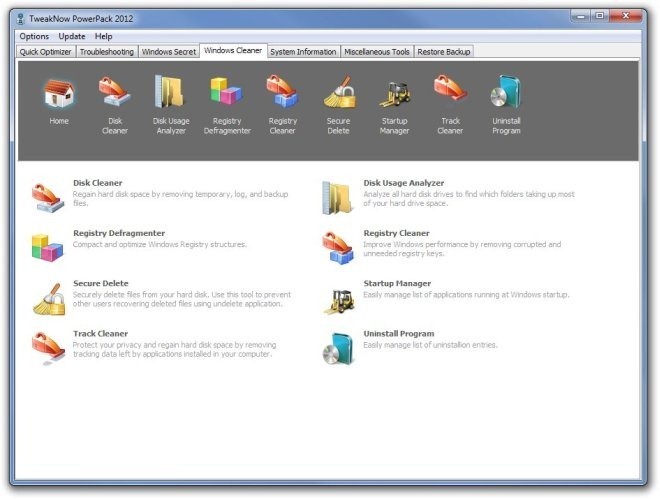Screen dimensions: 660x499
Task: Click the Track Cleaner vacuum icon in list
Action: 48,348
